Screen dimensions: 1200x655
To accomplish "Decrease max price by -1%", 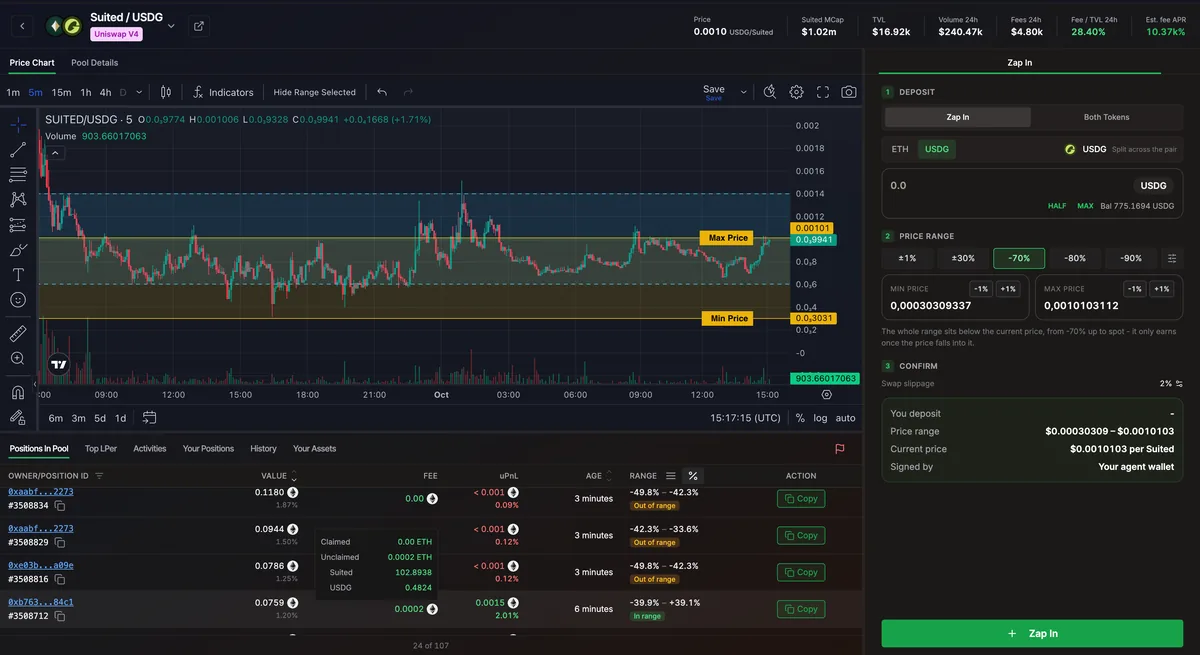I will (x=1135, y=289).
